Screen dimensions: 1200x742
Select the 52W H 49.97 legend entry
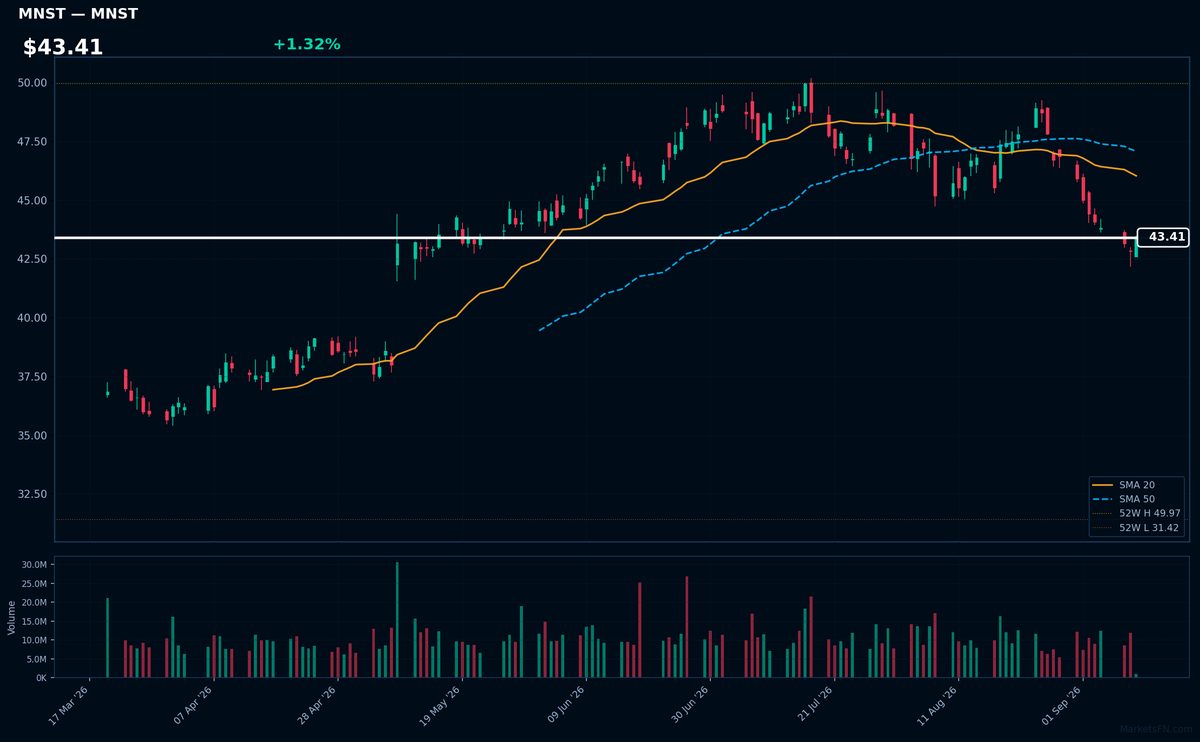tap(1136, 513)
